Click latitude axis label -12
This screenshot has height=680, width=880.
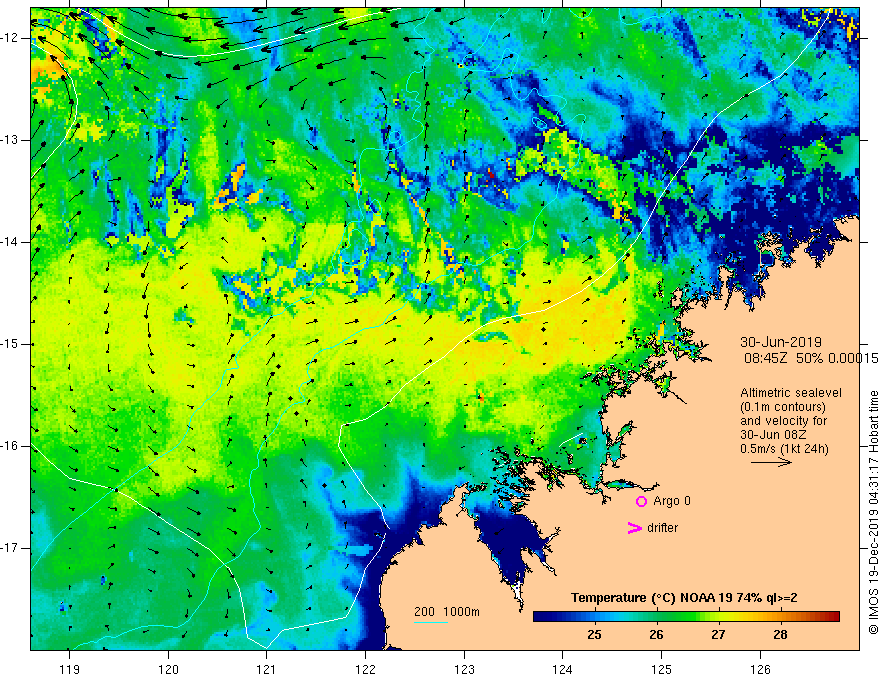click(x=10, y=38)
